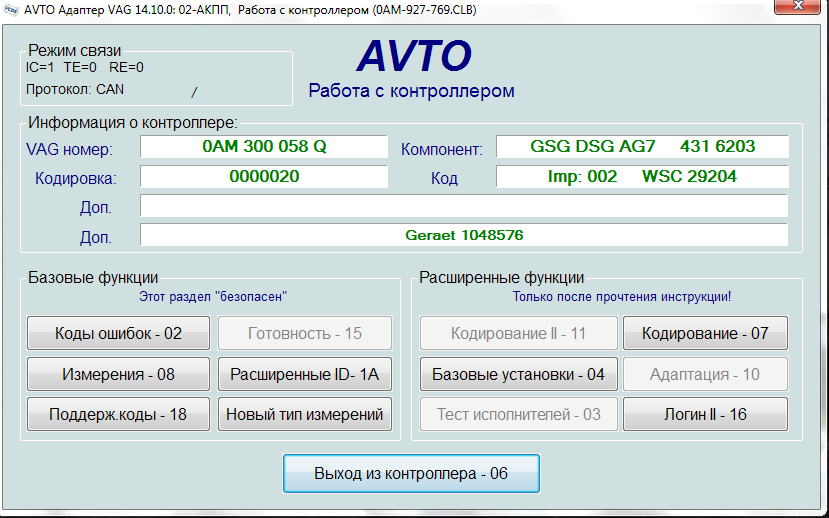Close the AVTO adapter window
Screen dimensions: 829x518
point(798,5)
